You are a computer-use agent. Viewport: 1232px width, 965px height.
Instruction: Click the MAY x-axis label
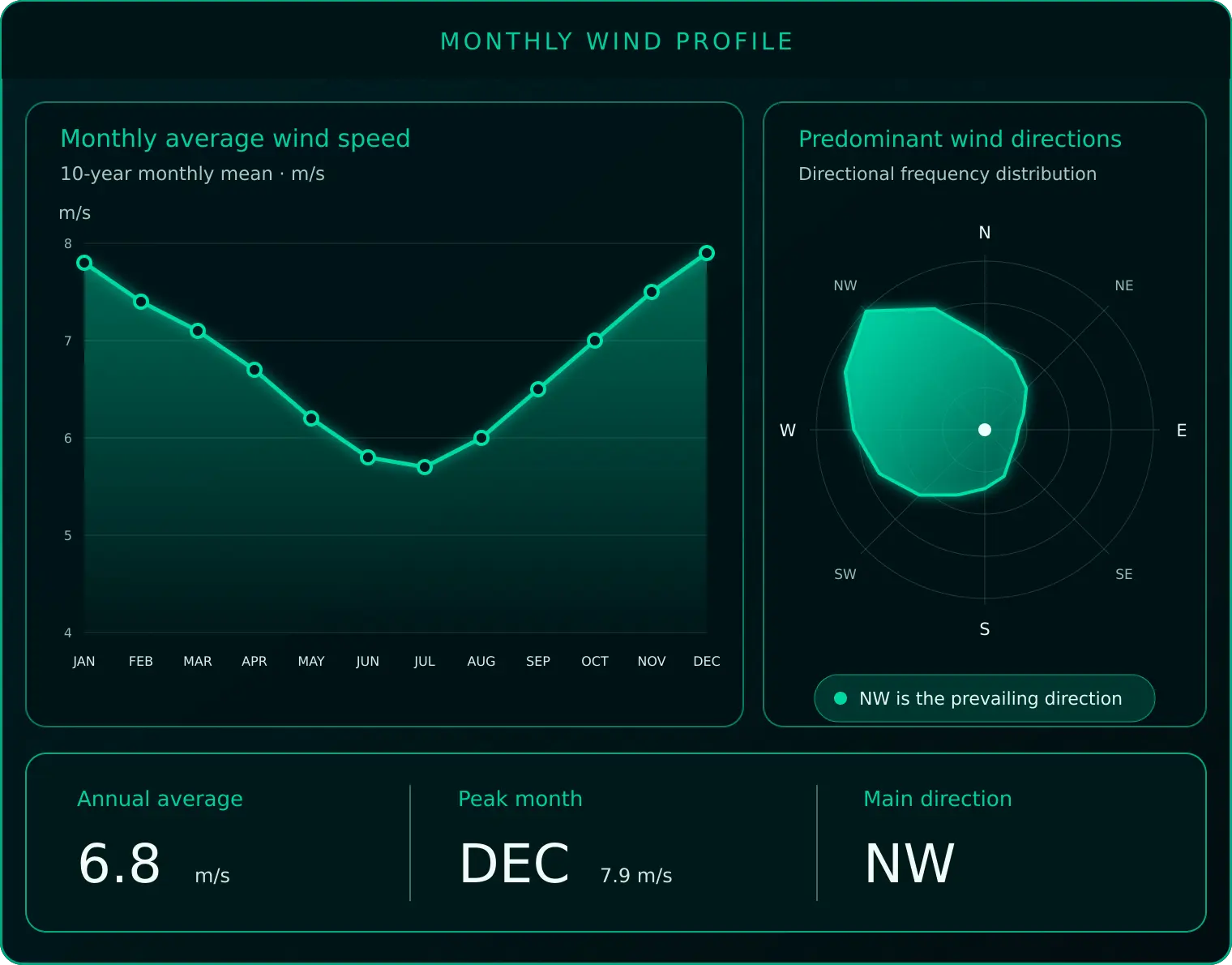click(311, 661)
